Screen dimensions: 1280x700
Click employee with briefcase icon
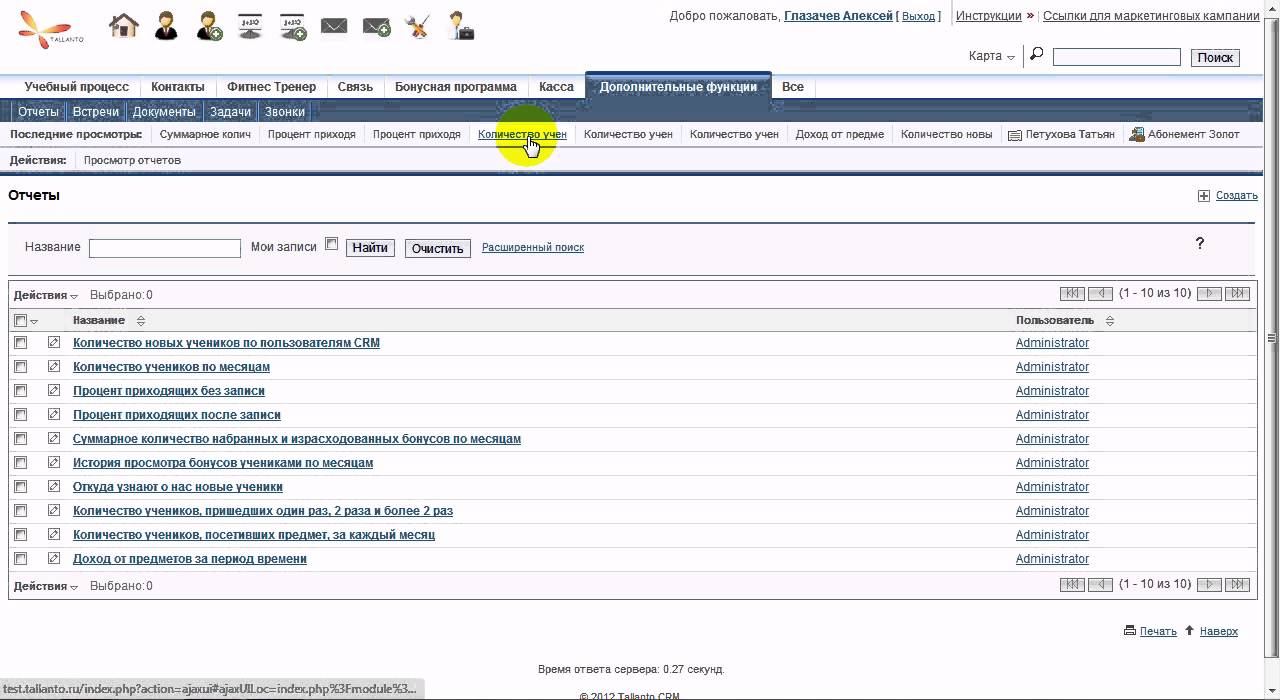point(461,26)
